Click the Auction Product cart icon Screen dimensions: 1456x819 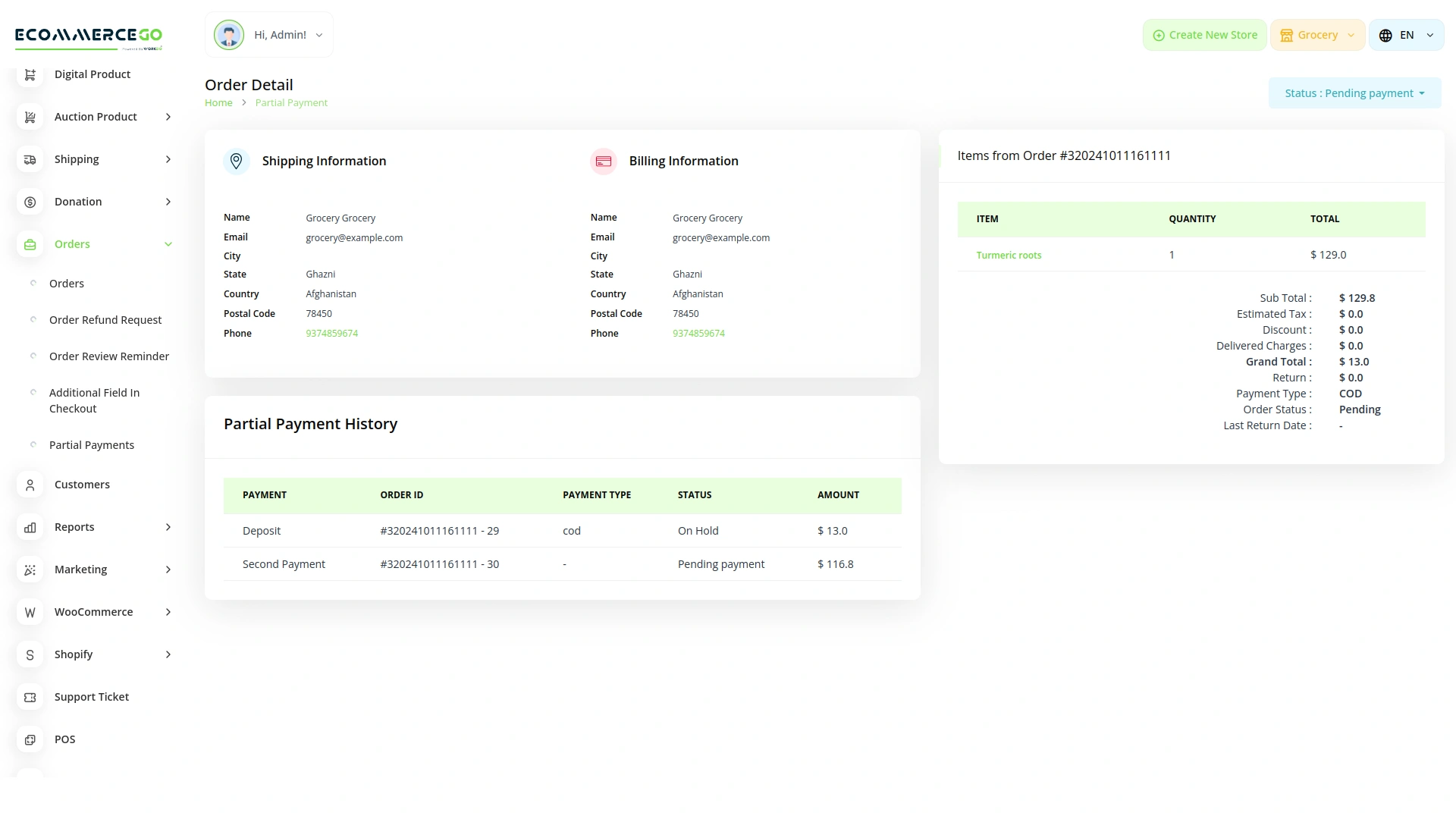pyautogui.click(x=30, y=117)
